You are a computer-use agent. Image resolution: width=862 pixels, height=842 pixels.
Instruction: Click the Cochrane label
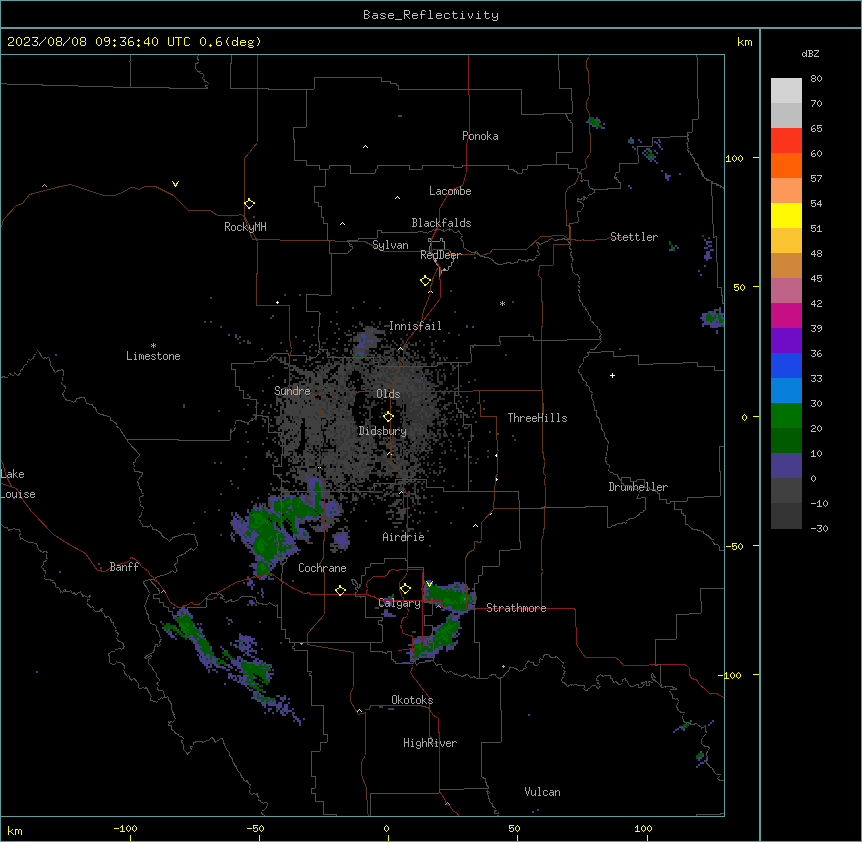pos(322,568)
